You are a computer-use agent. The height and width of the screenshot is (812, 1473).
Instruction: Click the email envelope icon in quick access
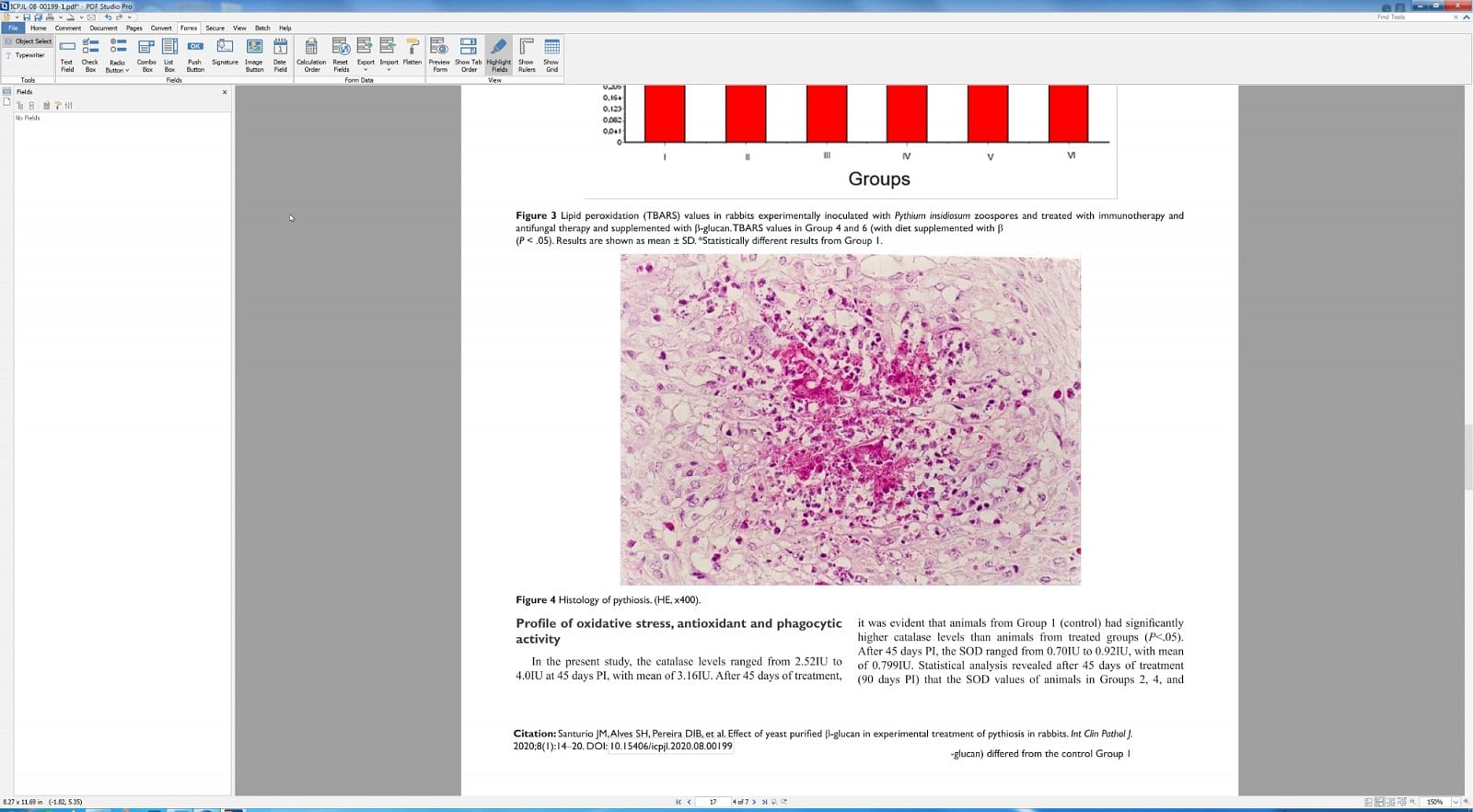tap(91, 17)
